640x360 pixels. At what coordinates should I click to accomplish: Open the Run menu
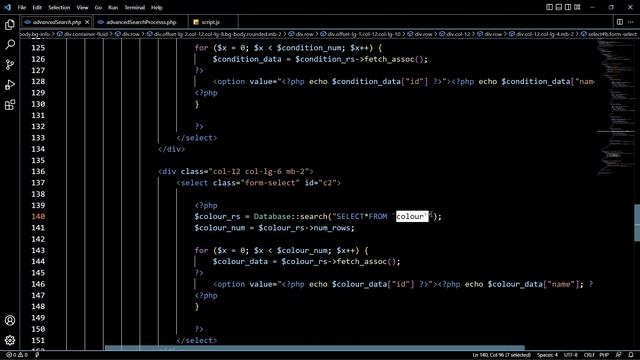[x=113, y=7]
